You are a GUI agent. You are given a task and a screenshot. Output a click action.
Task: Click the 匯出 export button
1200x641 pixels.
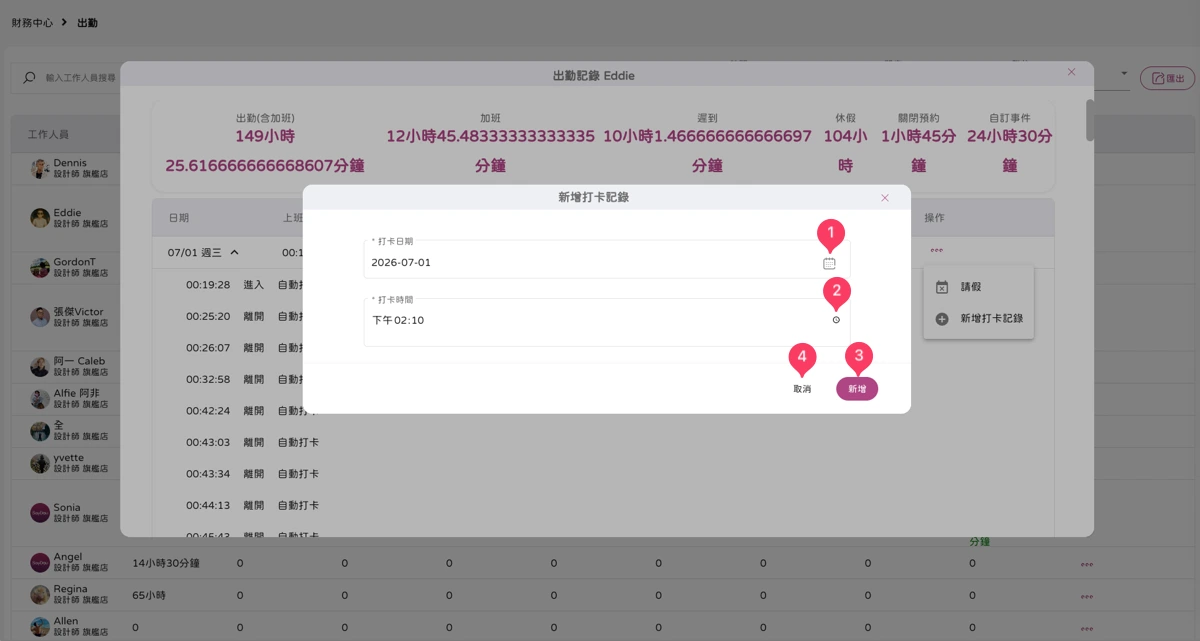click(1168, 78)
